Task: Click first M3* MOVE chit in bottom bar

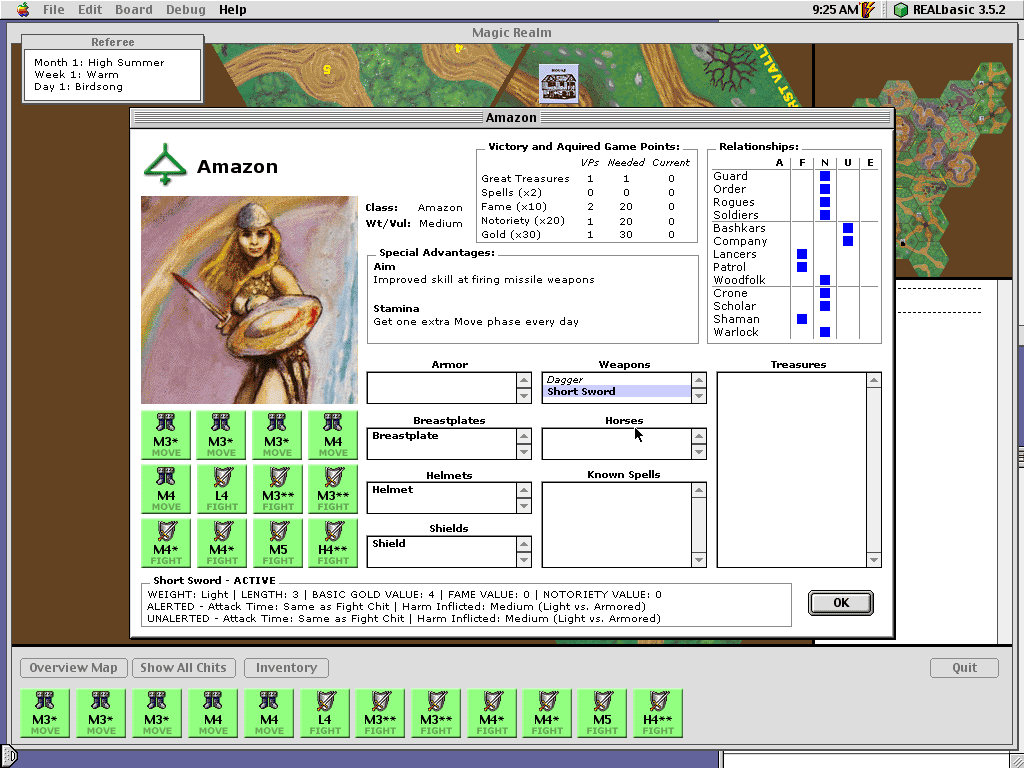Action: pyautogui.click(x=45, y=713)
